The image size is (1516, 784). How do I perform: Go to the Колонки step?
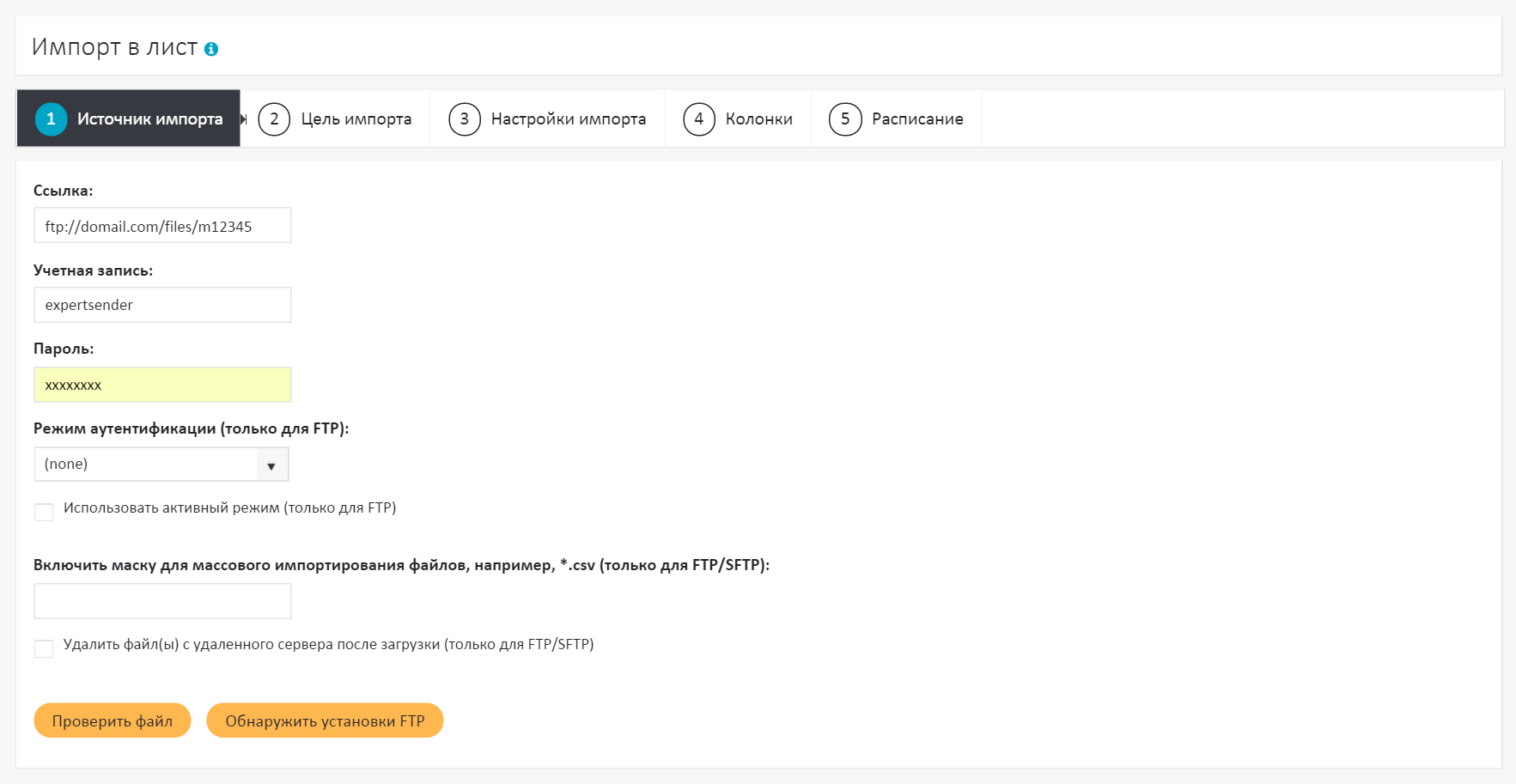coord(758,119)
